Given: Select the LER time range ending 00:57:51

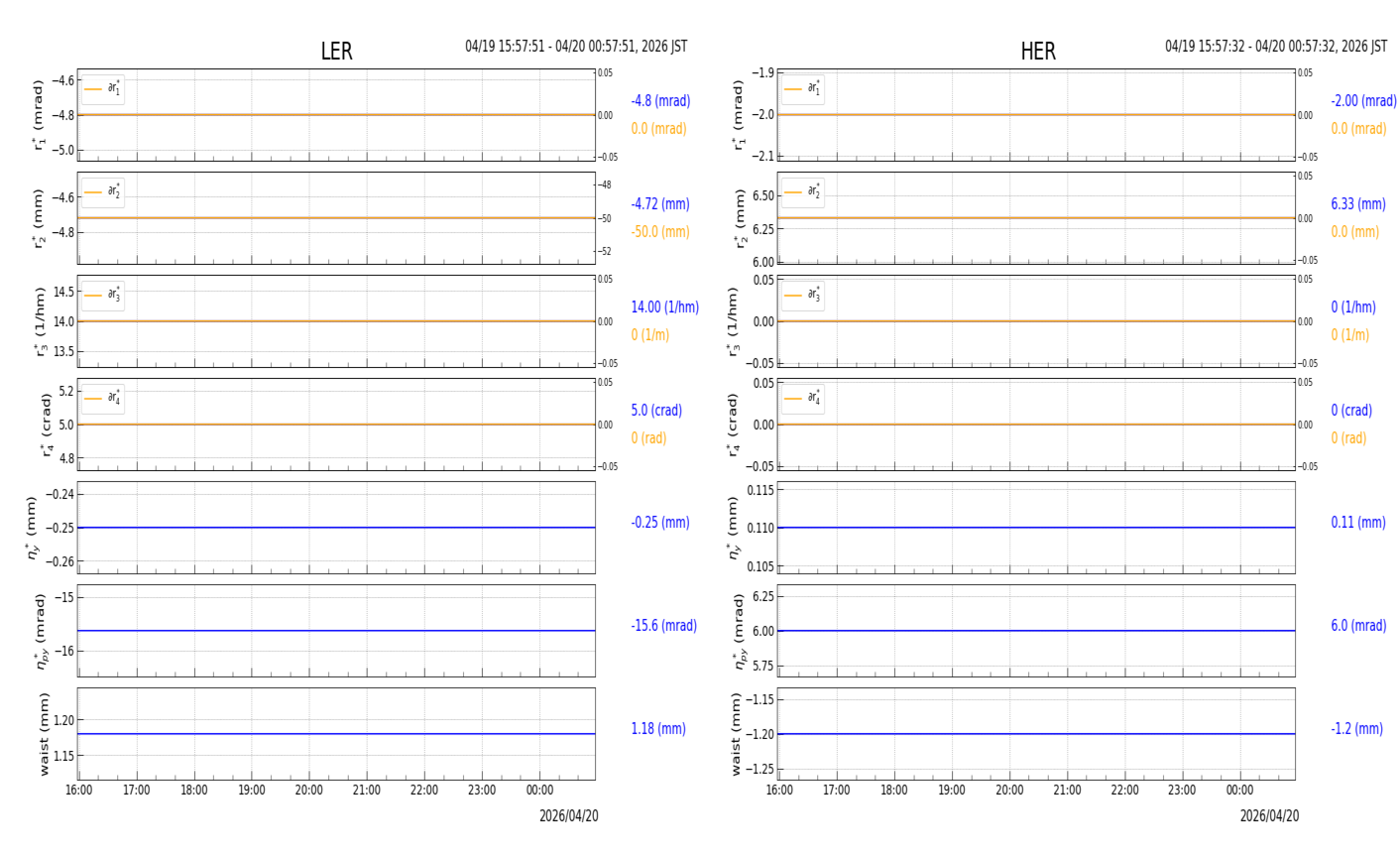Looking at the screenshot, I should (576, 47).
